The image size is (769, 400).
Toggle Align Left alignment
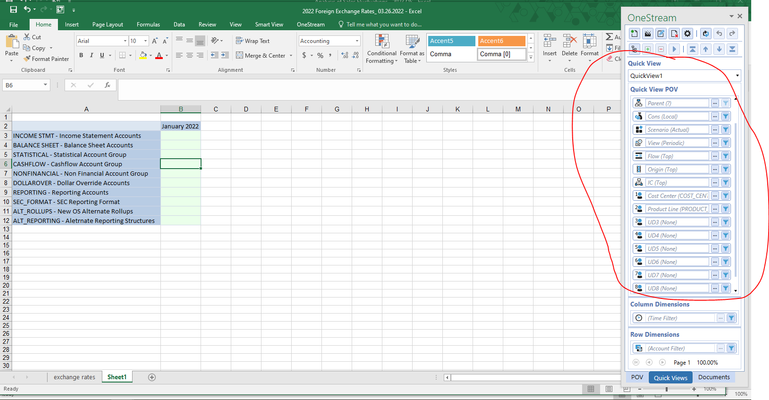[179, 55]
